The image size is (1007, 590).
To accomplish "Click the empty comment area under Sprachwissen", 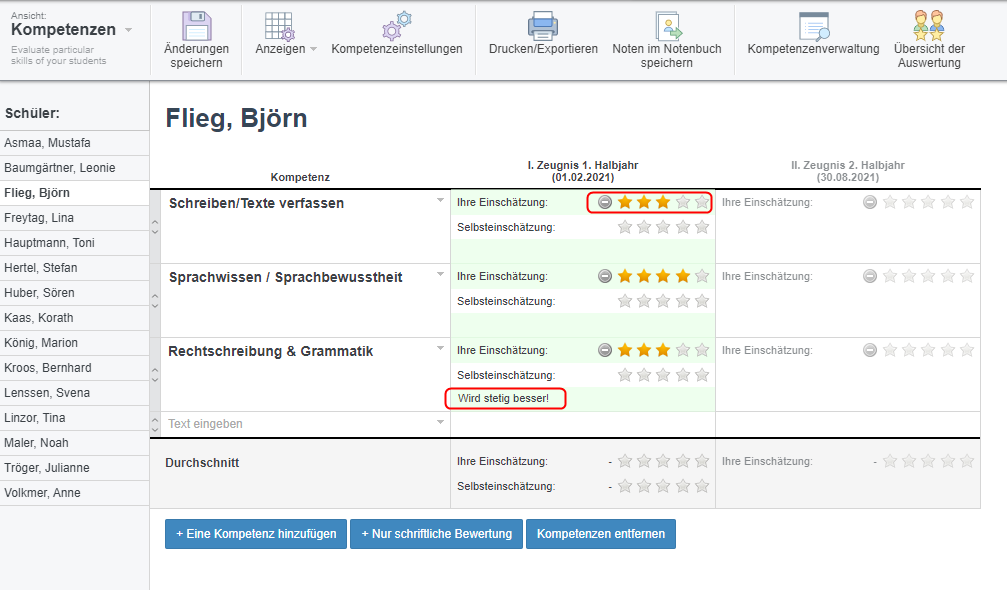I will click(582, 325).
